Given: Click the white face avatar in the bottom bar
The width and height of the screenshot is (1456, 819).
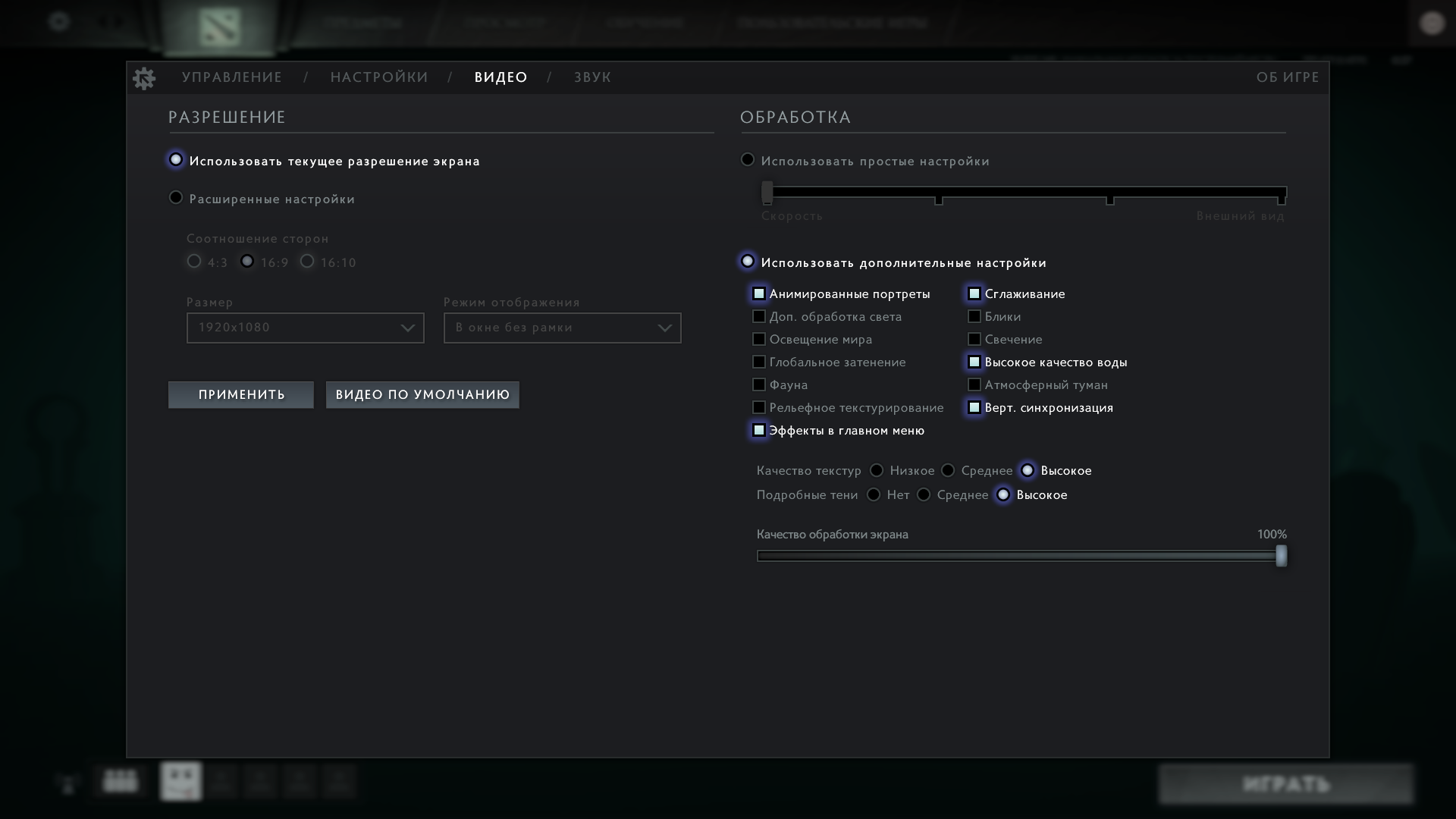Looking at the screenshot, I should [181, 781].
